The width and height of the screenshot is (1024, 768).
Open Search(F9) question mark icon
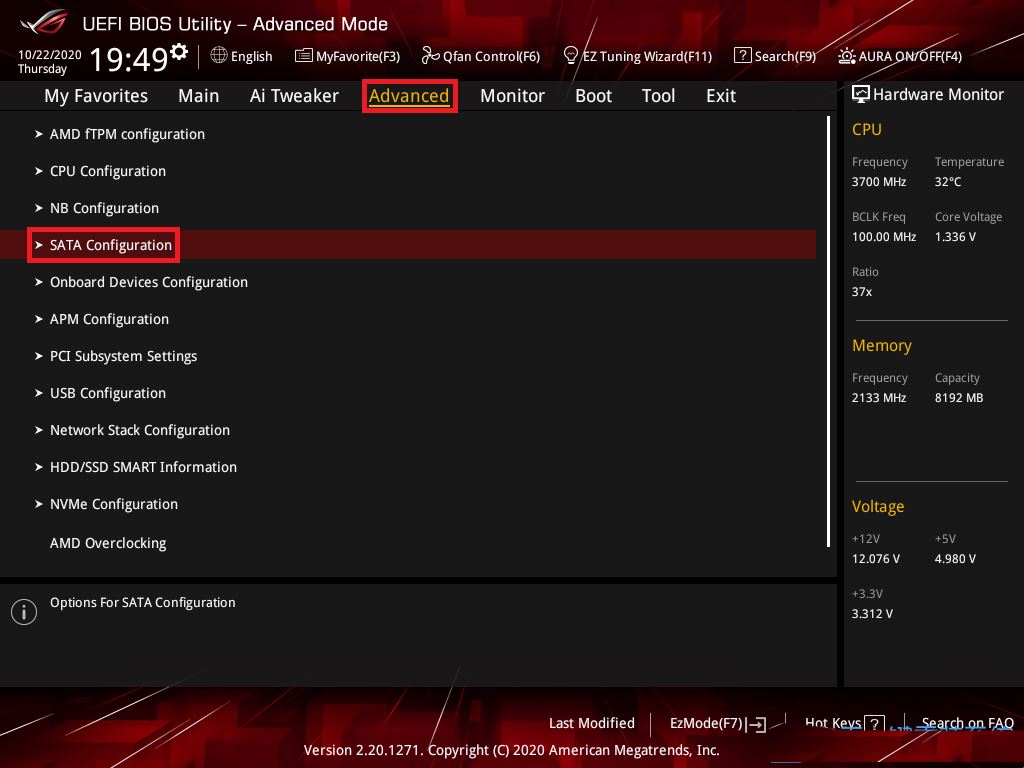pos(742,56)
